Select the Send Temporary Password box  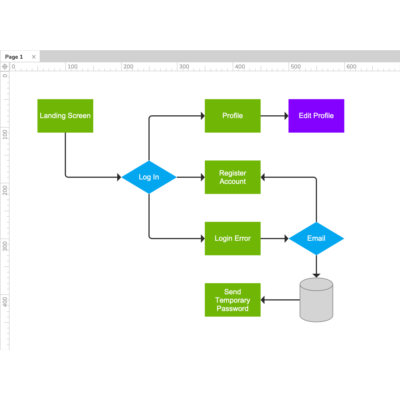(233, 300)
